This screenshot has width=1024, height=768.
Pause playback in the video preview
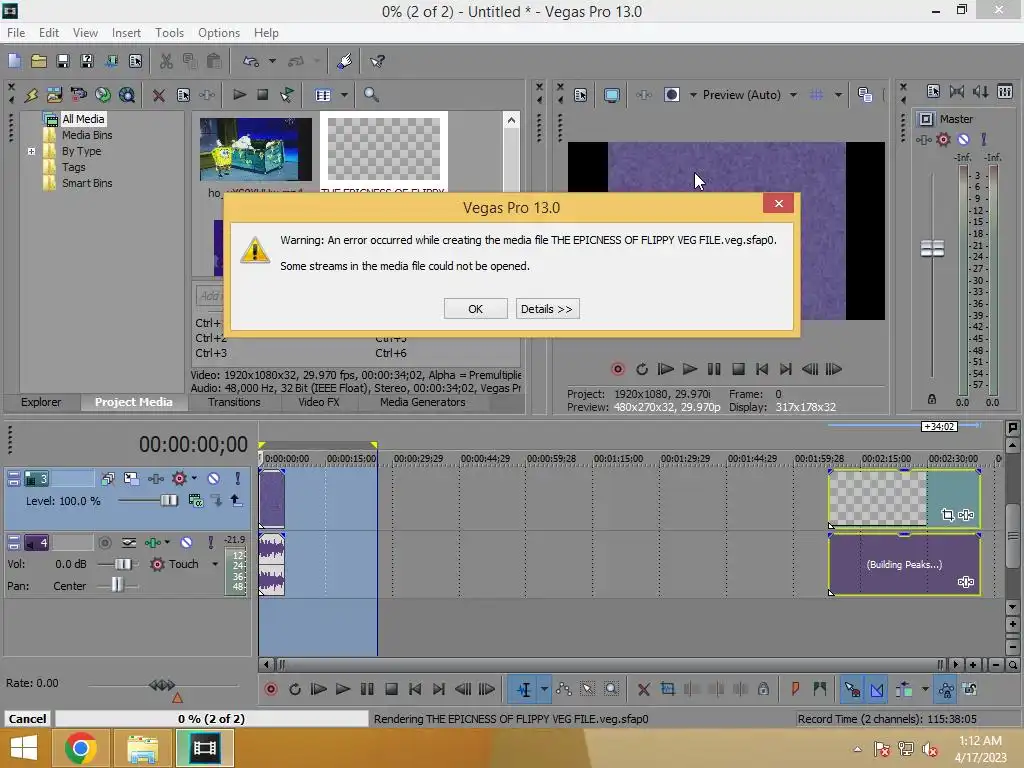714,369
